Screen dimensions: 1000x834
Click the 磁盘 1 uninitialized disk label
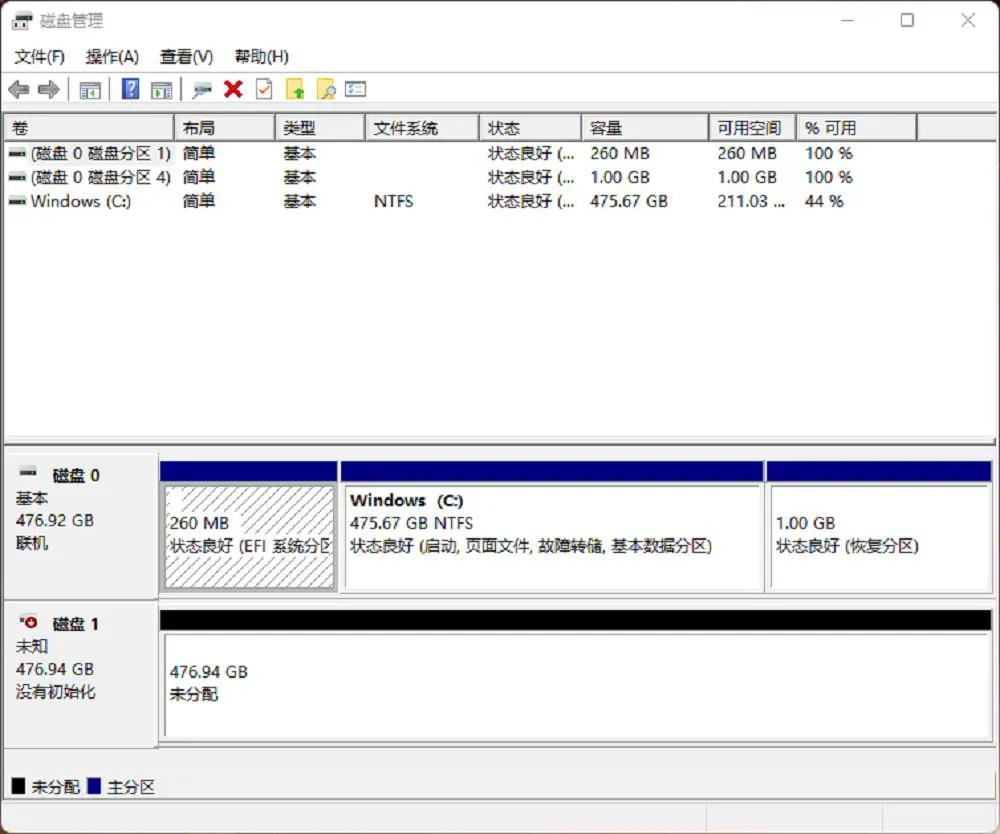pos(76,624)
